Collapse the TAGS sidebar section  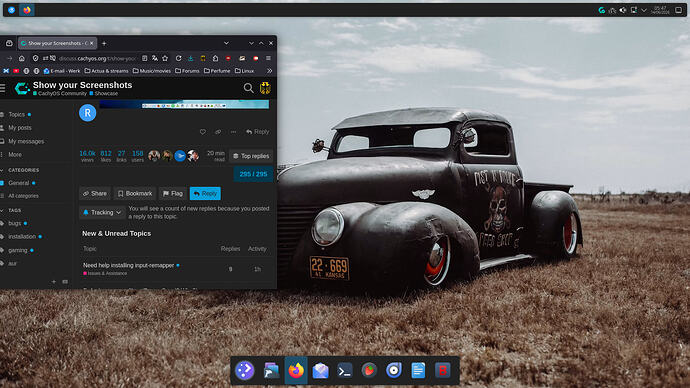coord(11,210)
